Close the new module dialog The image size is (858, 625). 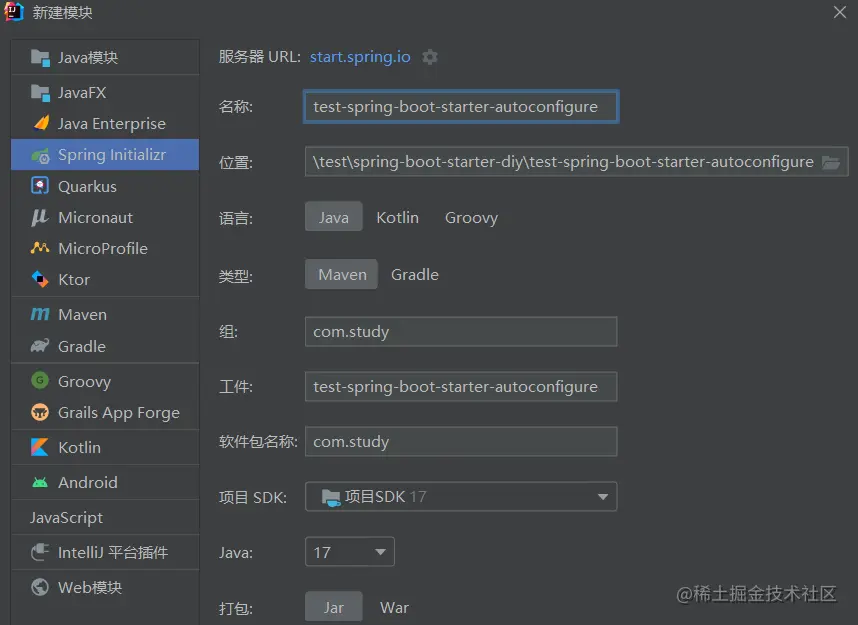[x=840, y=12]
